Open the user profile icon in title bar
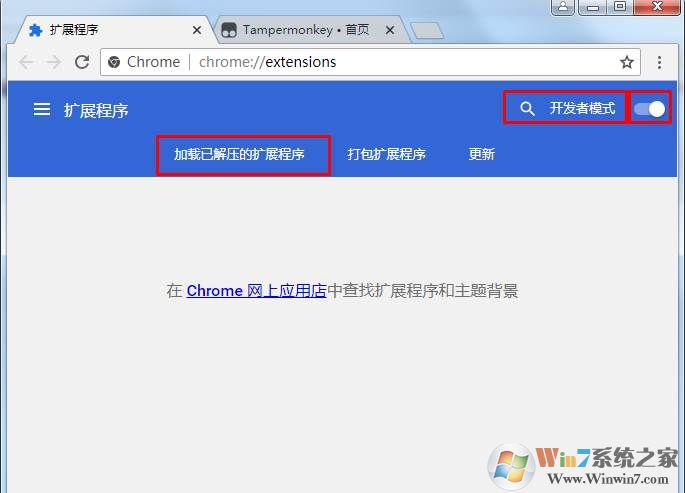 pos(563,7)
